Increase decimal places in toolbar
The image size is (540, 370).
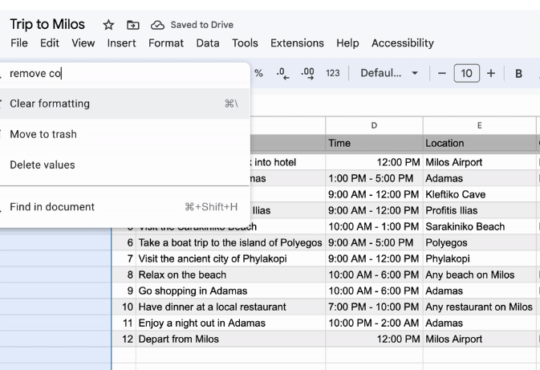(307, 73)
